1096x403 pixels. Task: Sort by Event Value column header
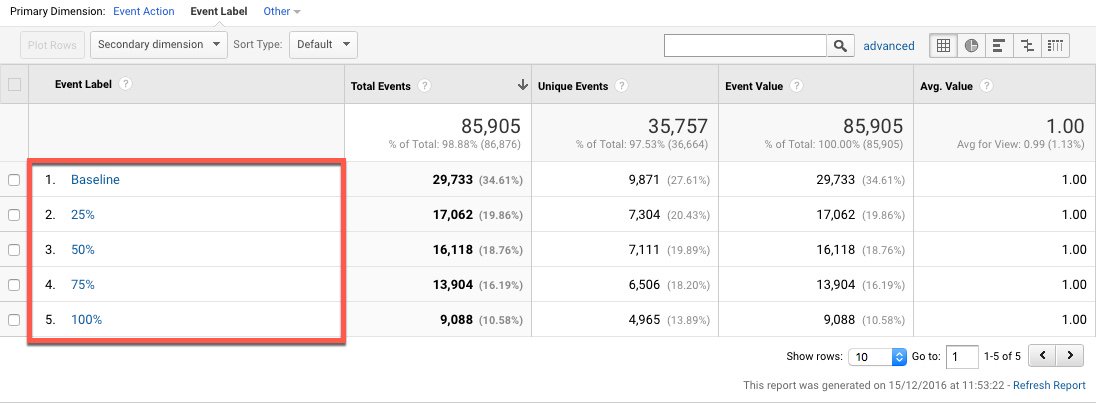click(754, 87)
